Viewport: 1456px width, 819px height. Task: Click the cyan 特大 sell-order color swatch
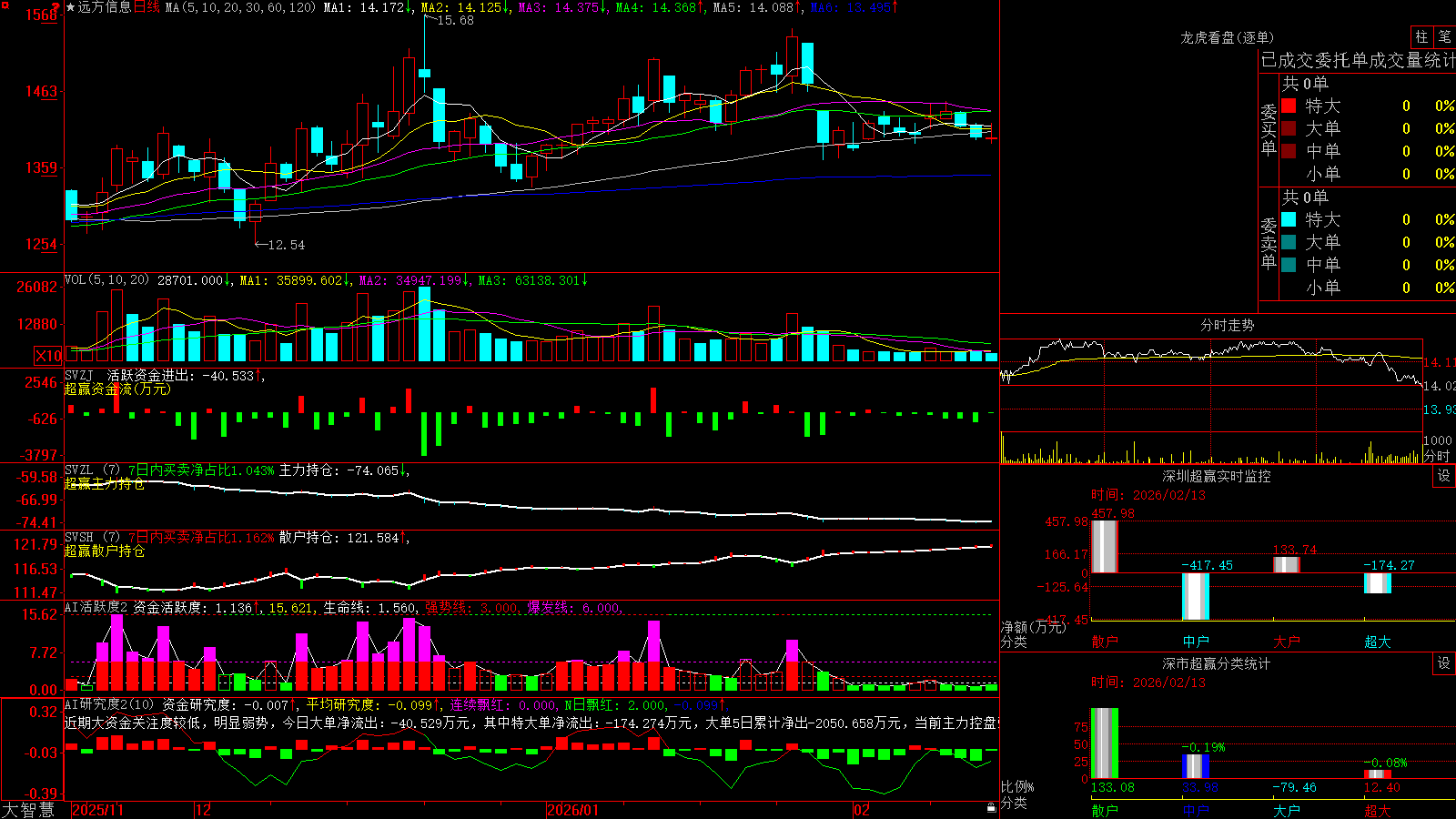point(1289,219)
